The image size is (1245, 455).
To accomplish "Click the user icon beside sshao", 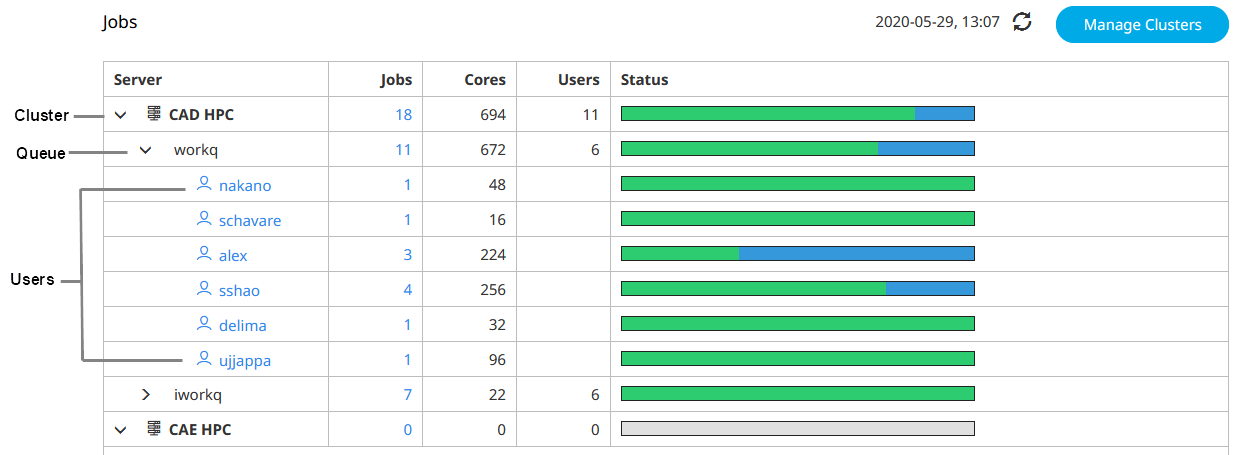I will pyautogui.click(x=204, y=289).
